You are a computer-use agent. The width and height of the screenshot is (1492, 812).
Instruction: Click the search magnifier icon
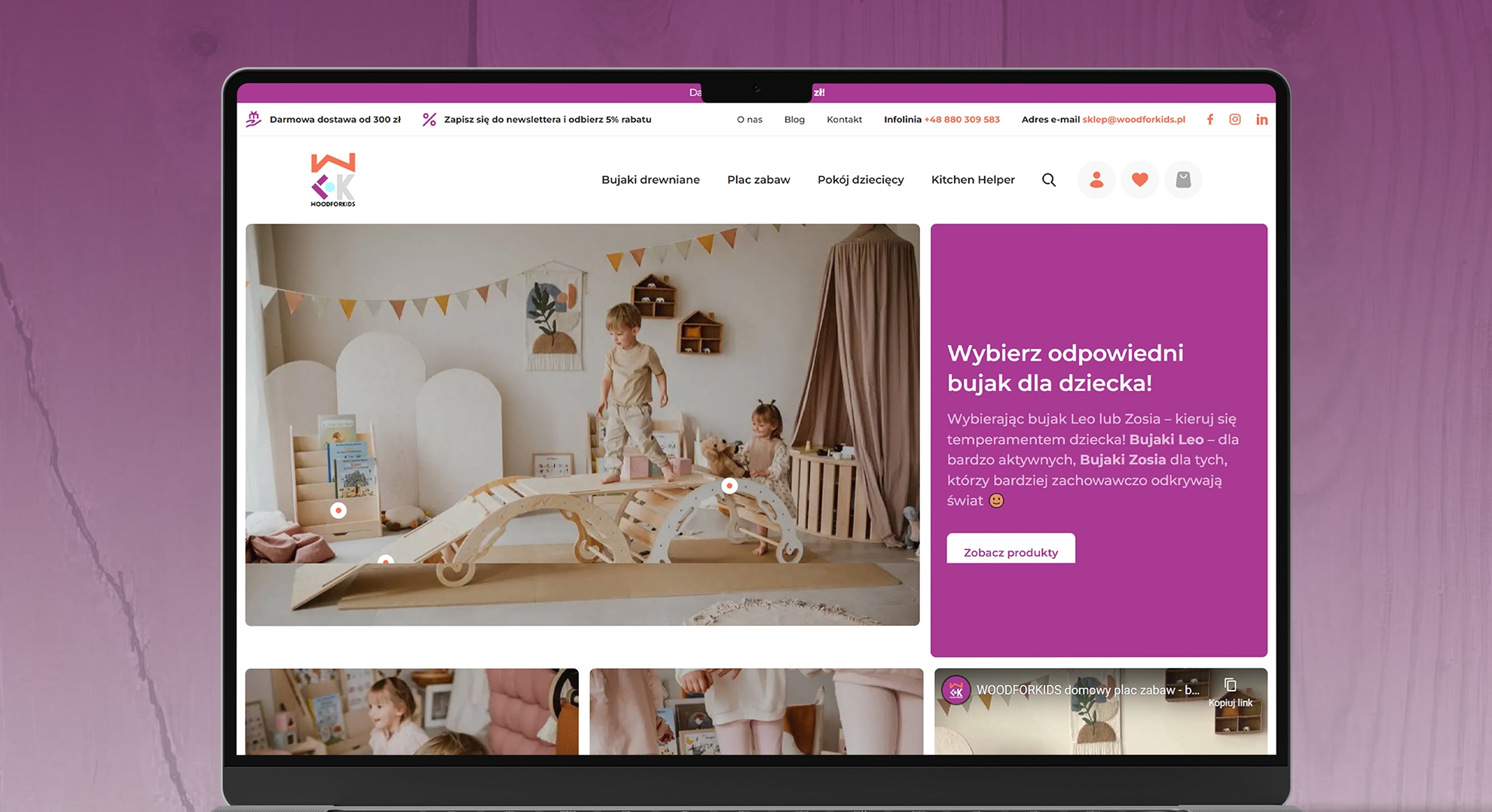click(1048, 180)
